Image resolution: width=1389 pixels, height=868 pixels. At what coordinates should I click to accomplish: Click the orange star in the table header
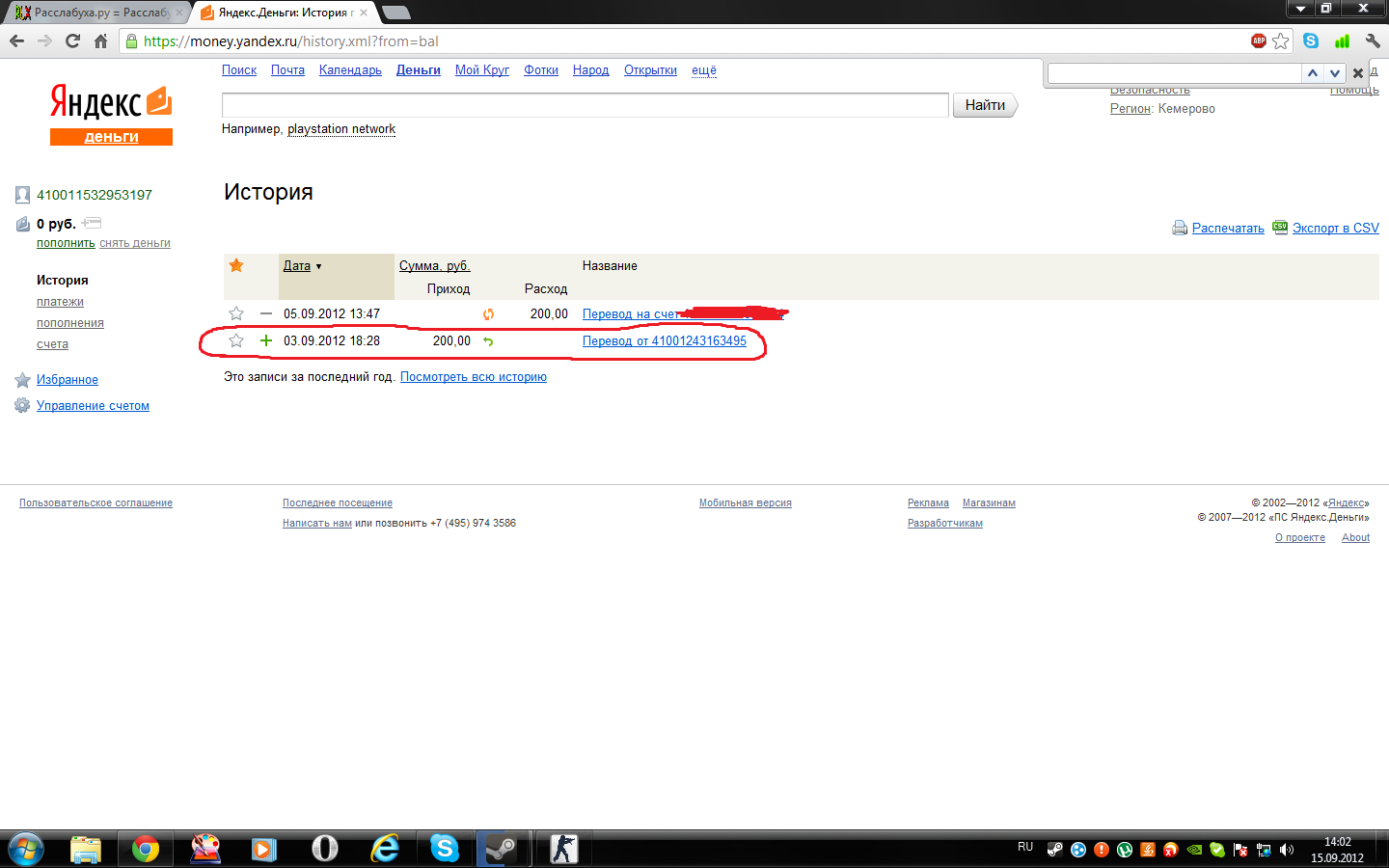tap(236, 265)
